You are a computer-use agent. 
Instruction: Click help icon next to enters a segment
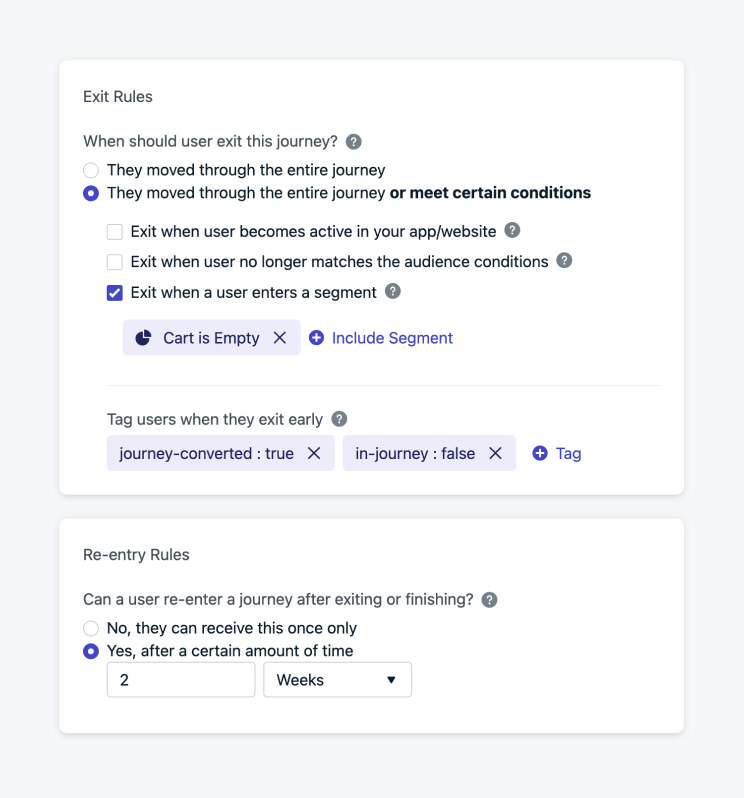coord(393,292)
